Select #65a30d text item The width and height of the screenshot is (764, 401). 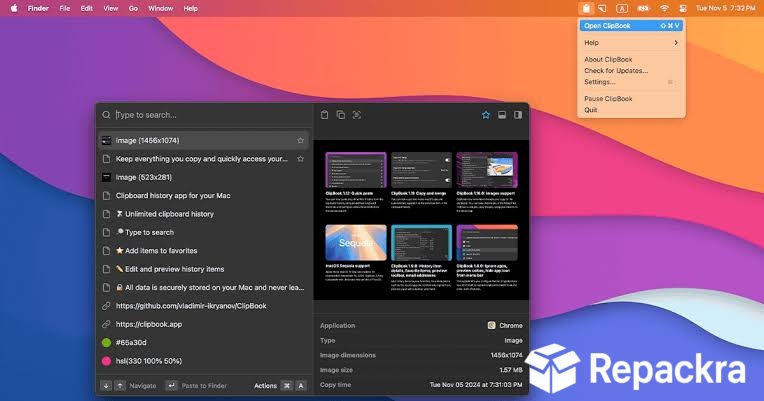coord(131,343)
